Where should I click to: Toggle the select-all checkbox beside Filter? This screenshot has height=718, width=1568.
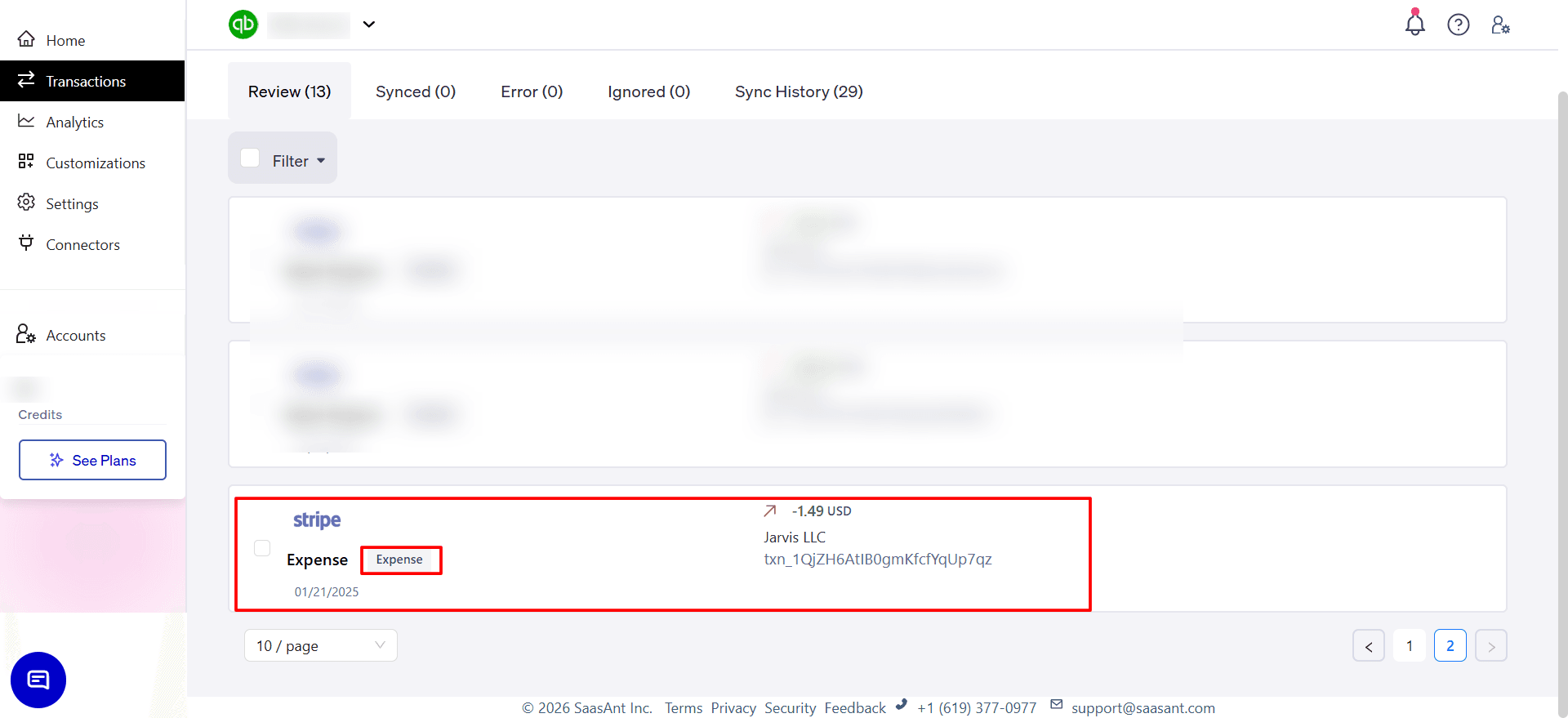(250, 158)
